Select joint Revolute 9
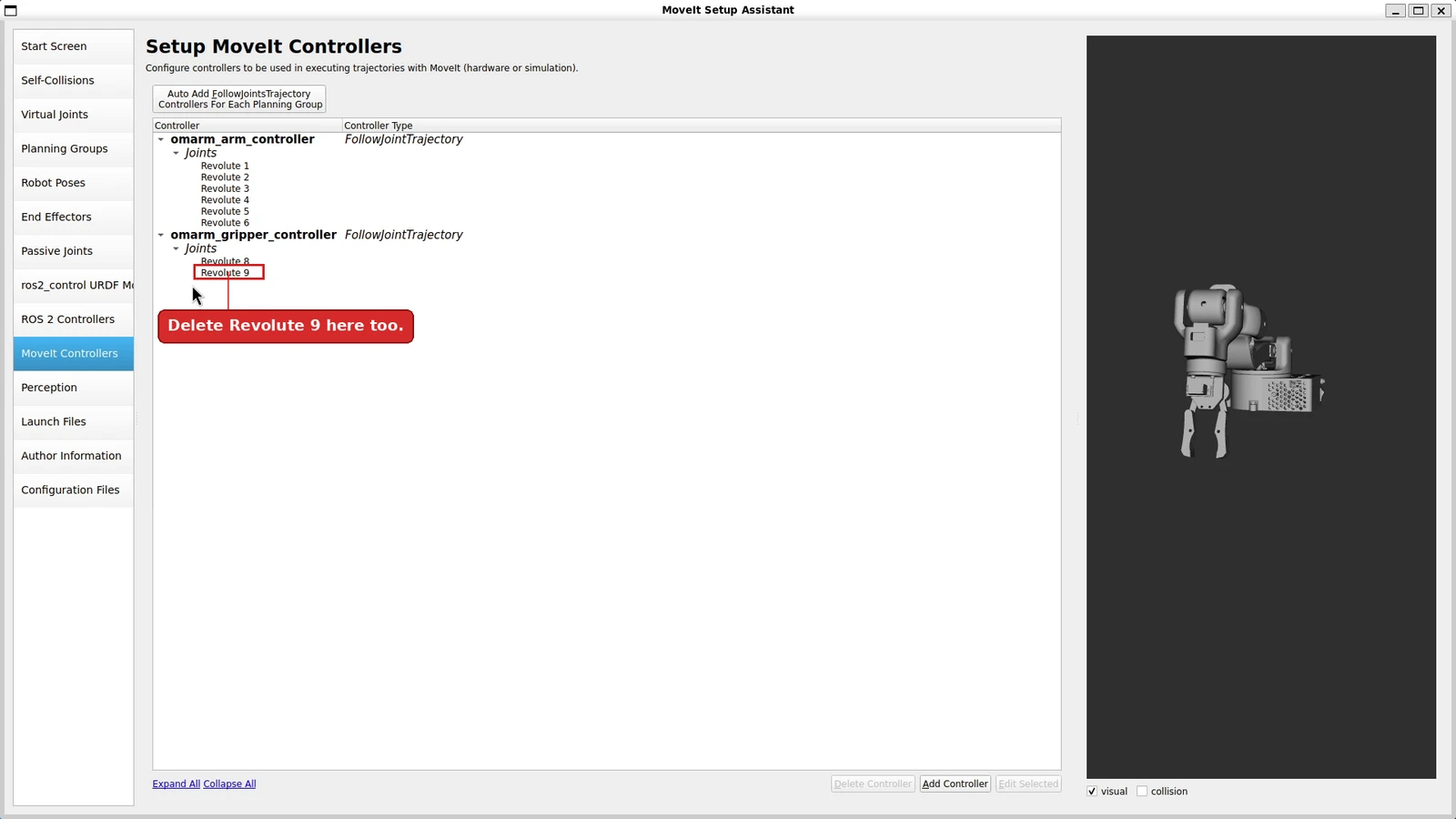The height and width of the screenshot is (819, 1456). click(225, 273)
